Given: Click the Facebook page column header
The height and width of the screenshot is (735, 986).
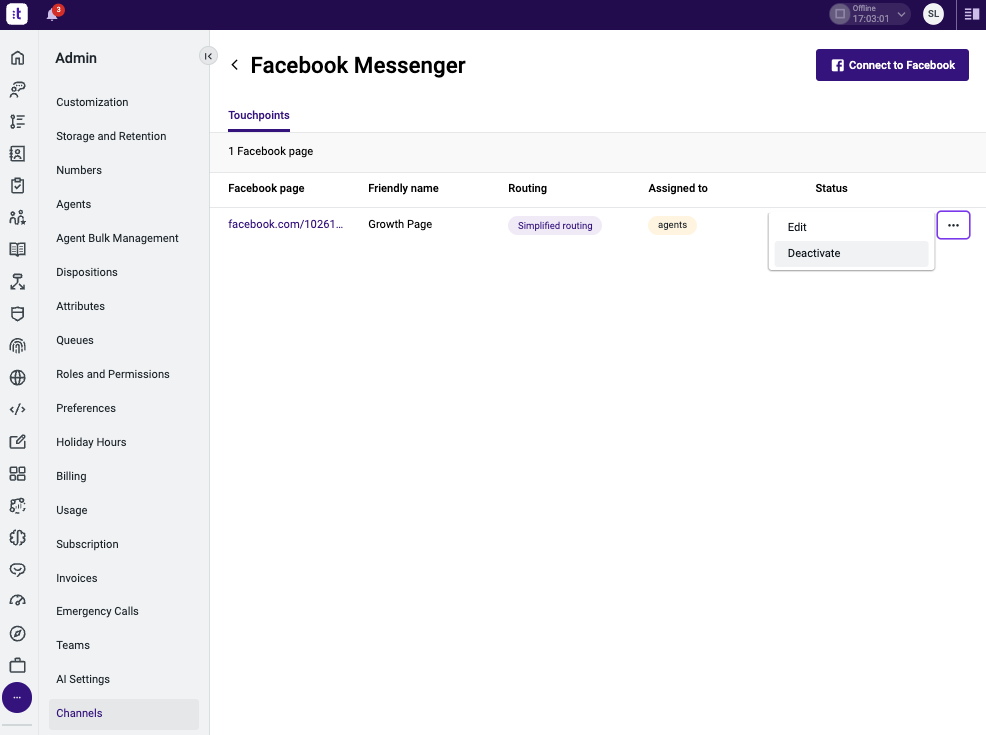Looking at the screenshot, I should click(266, 188).
